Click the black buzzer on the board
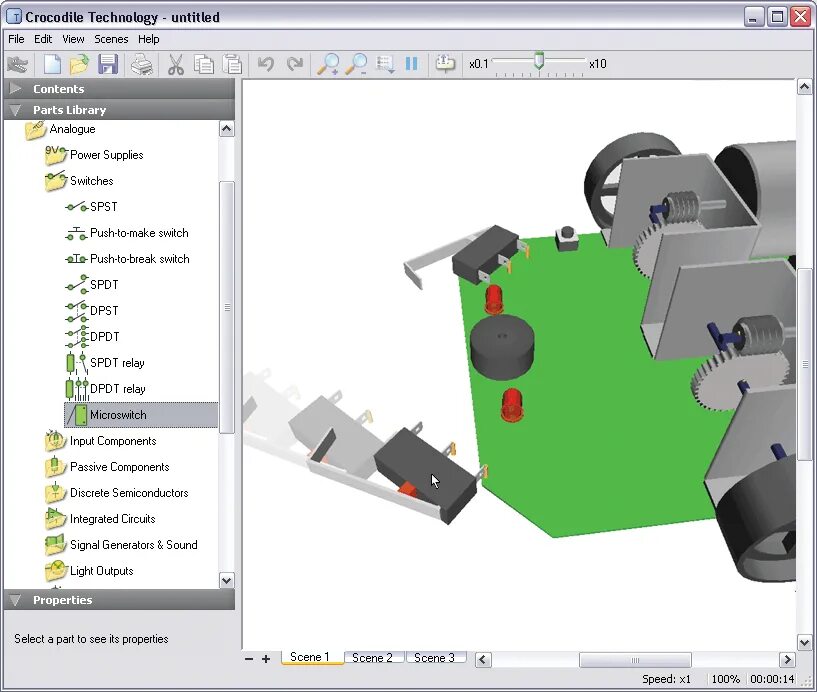 pyautogui.click(x=502, y=347)
